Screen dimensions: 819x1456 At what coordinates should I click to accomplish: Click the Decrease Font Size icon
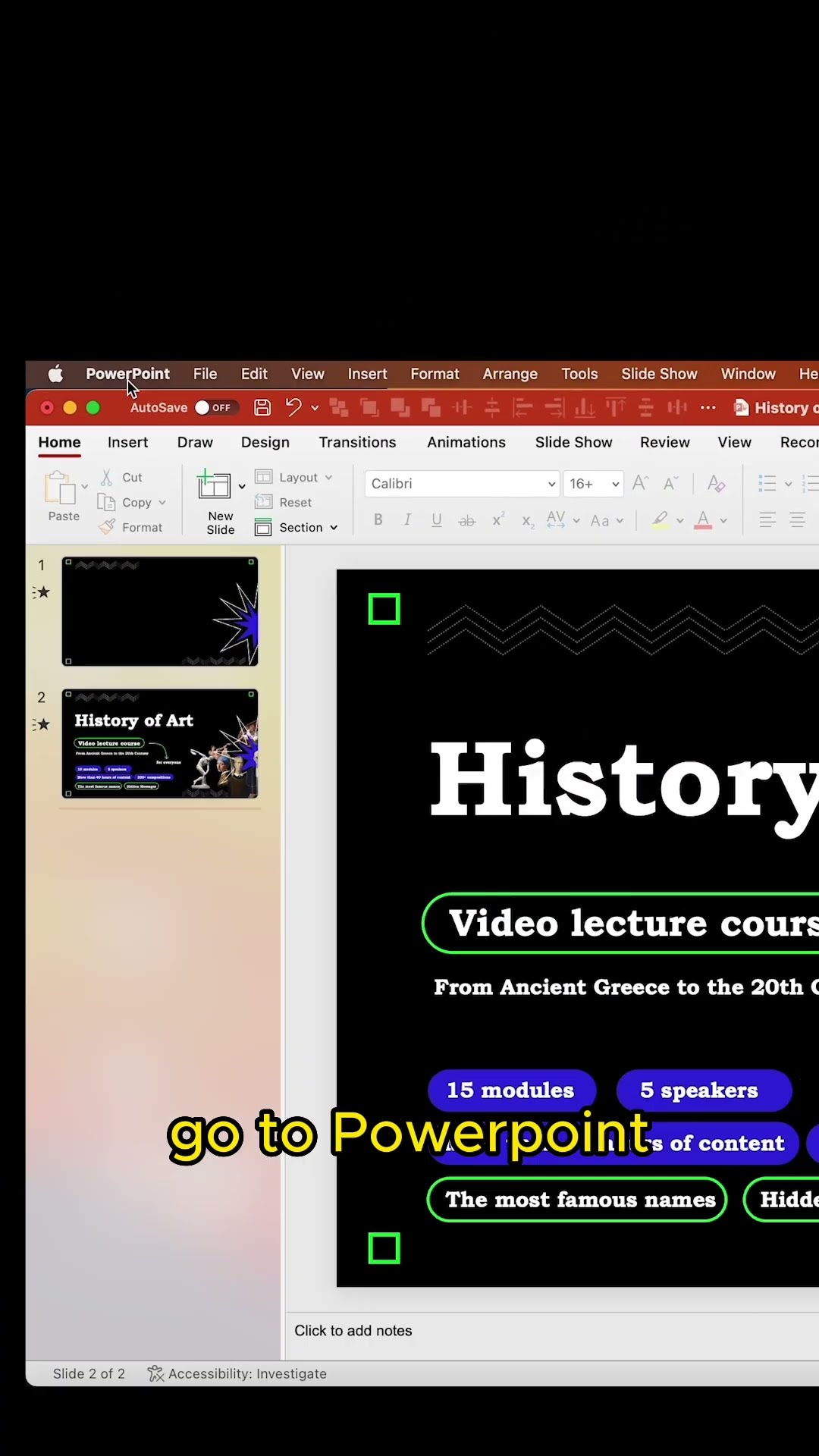pos(671,483)
